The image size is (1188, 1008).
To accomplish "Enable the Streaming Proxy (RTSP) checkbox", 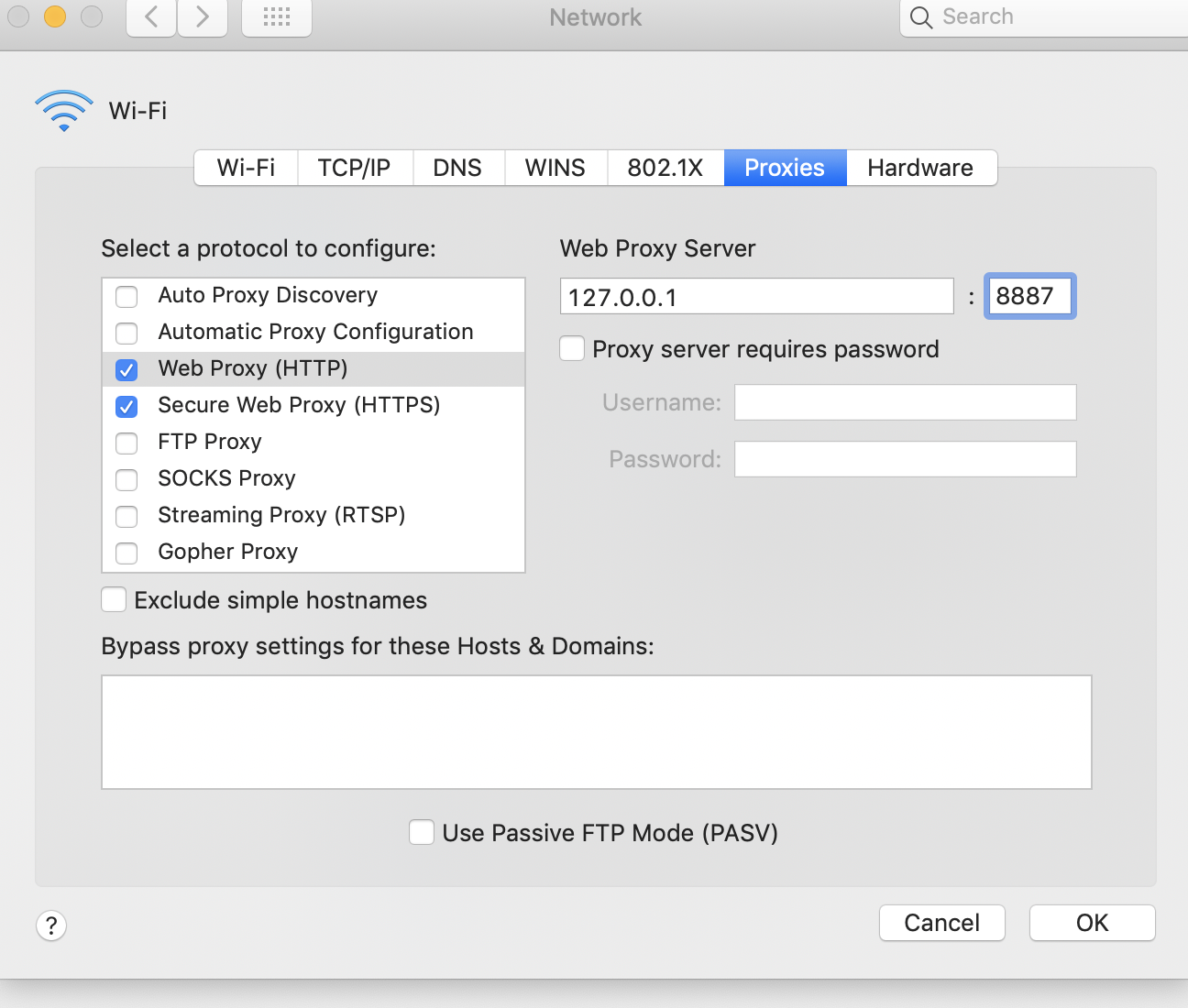I will 126,516.
